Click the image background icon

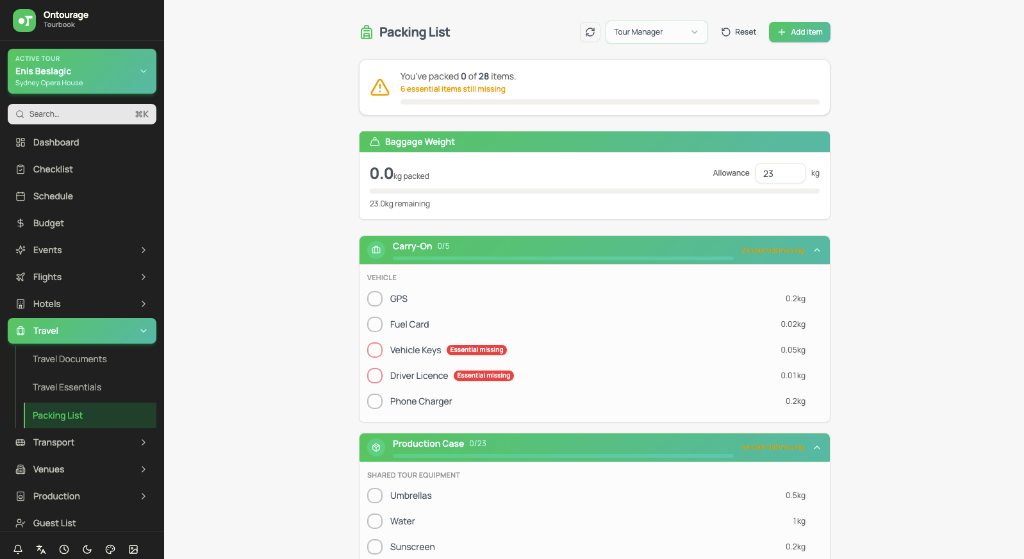pos(133,549)
